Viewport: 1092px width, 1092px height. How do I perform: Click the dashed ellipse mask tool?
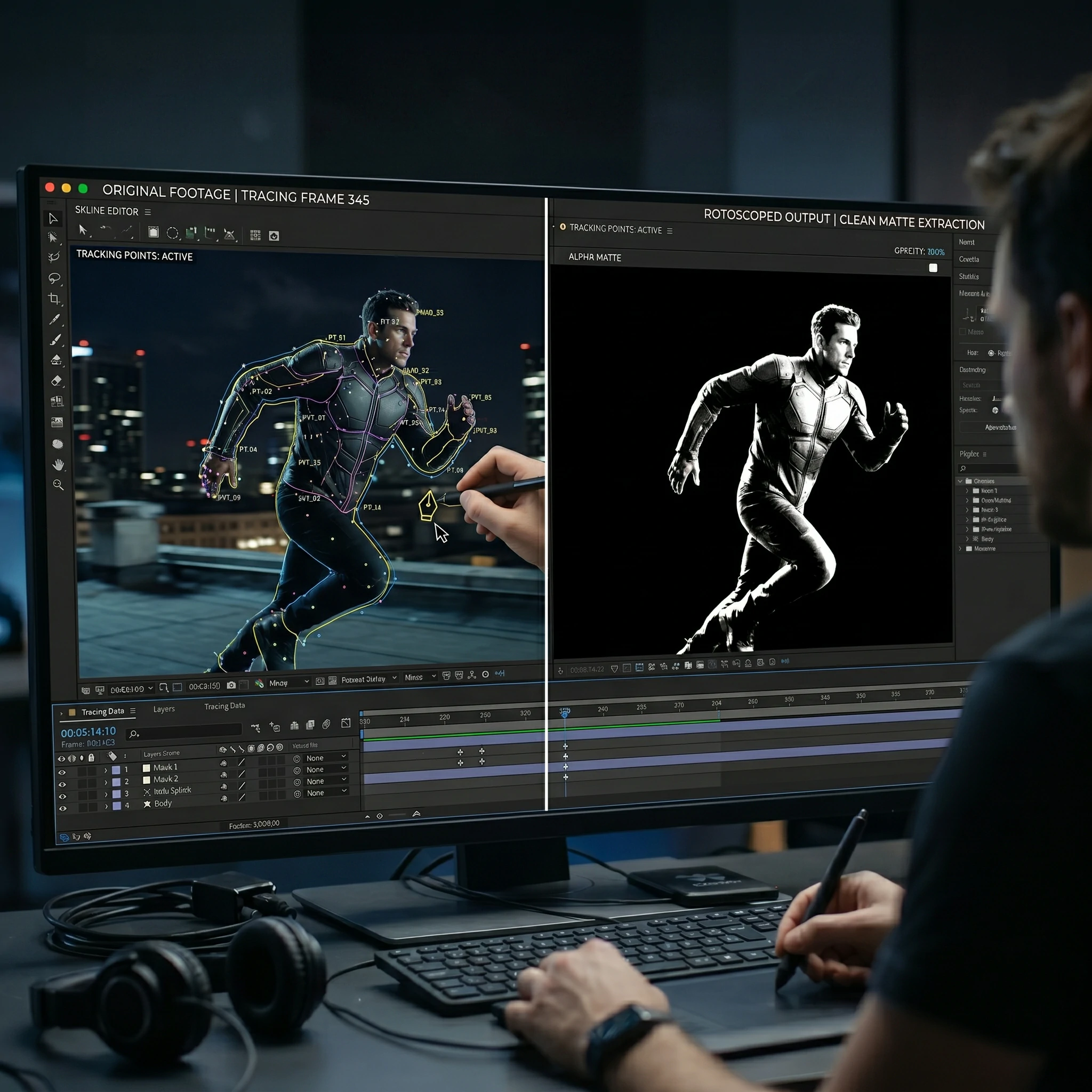172,232
